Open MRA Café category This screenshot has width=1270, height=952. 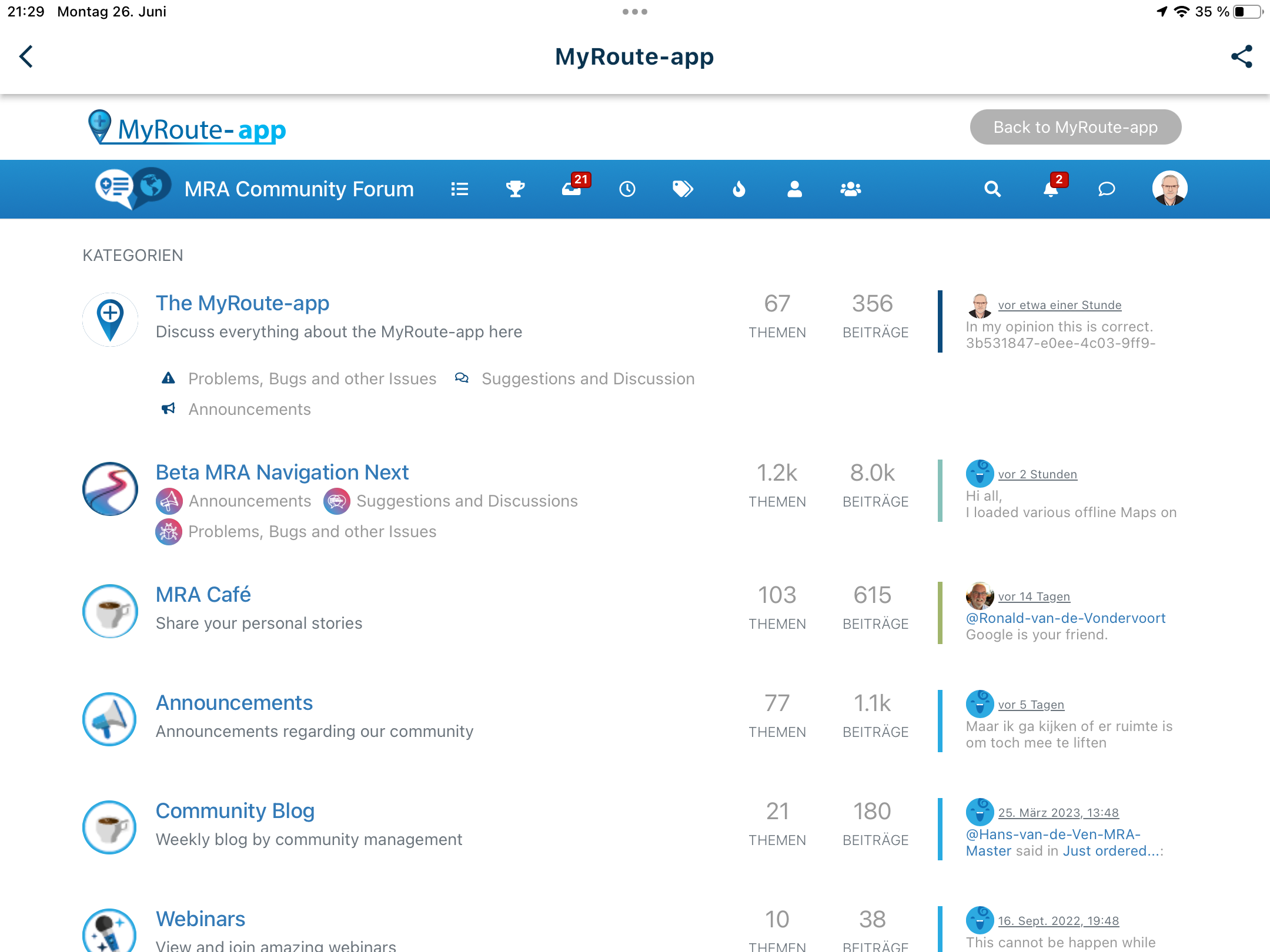coord(203,595)
